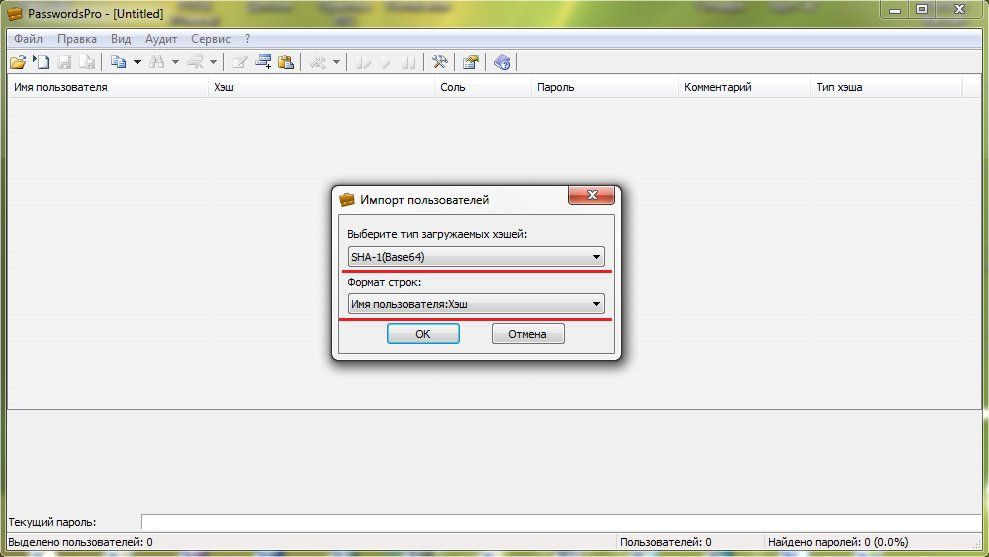Click the grayed-out resume attack icon

385,62
